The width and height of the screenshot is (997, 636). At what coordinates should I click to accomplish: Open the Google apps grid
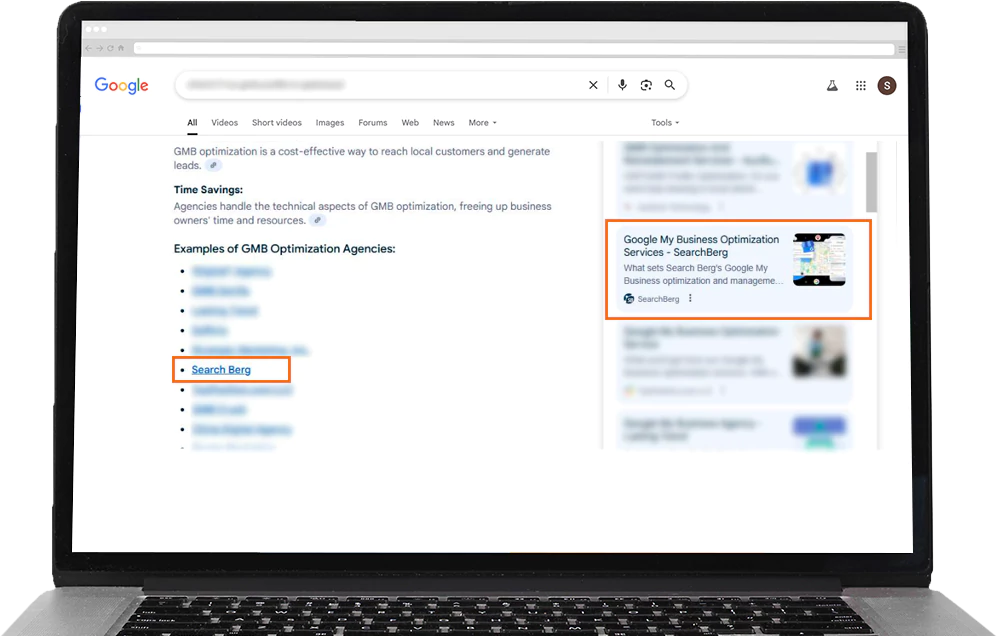(861, 85)
